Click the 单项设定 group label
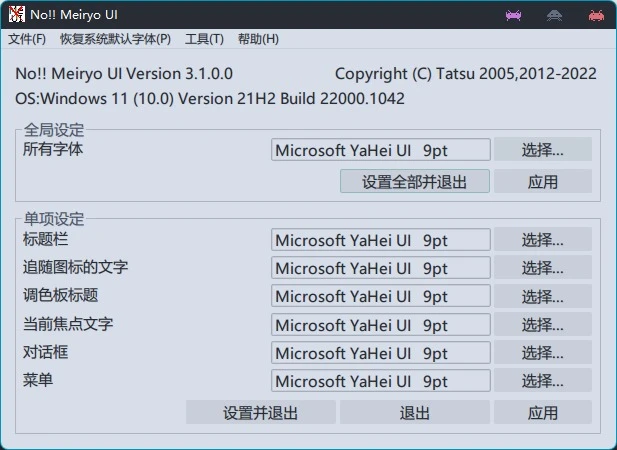 54,219
